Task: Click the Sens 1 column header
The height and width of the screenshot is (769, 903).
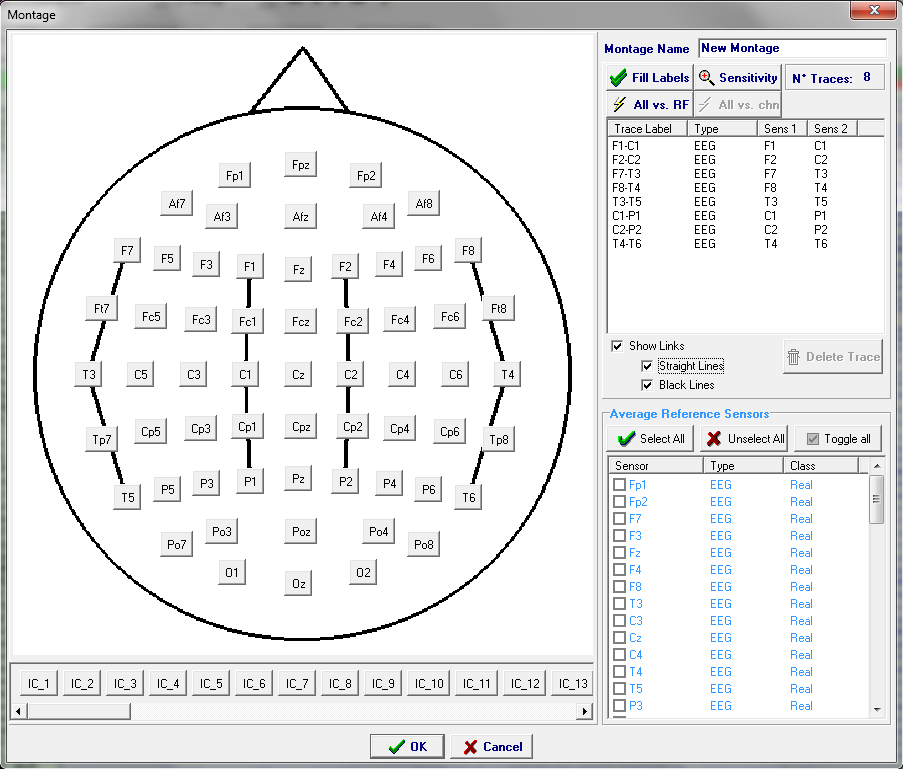Action: click(x=781, y=128)
